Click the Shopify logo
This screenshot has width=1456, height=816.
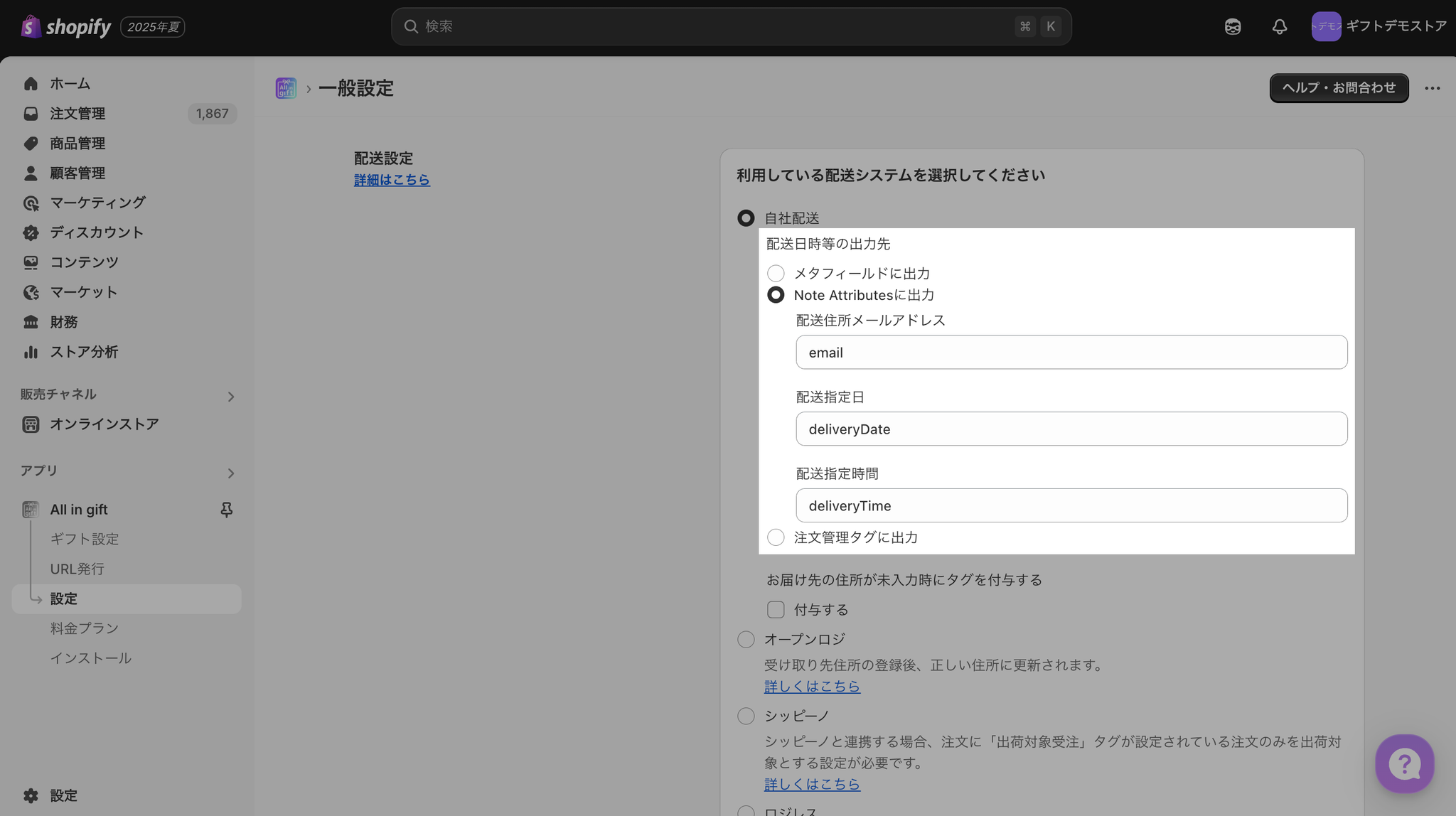point(67,27)
